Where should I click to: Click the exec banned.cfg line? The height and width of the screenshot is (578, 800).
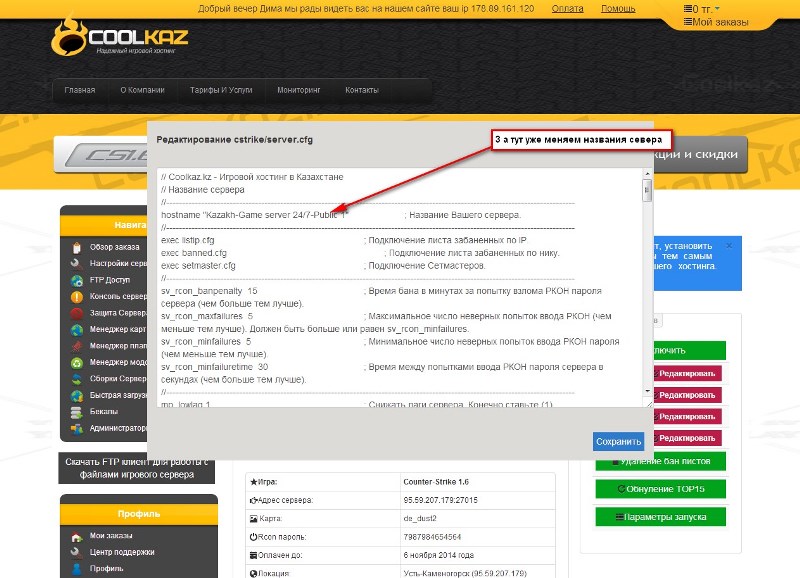(194, 253)
